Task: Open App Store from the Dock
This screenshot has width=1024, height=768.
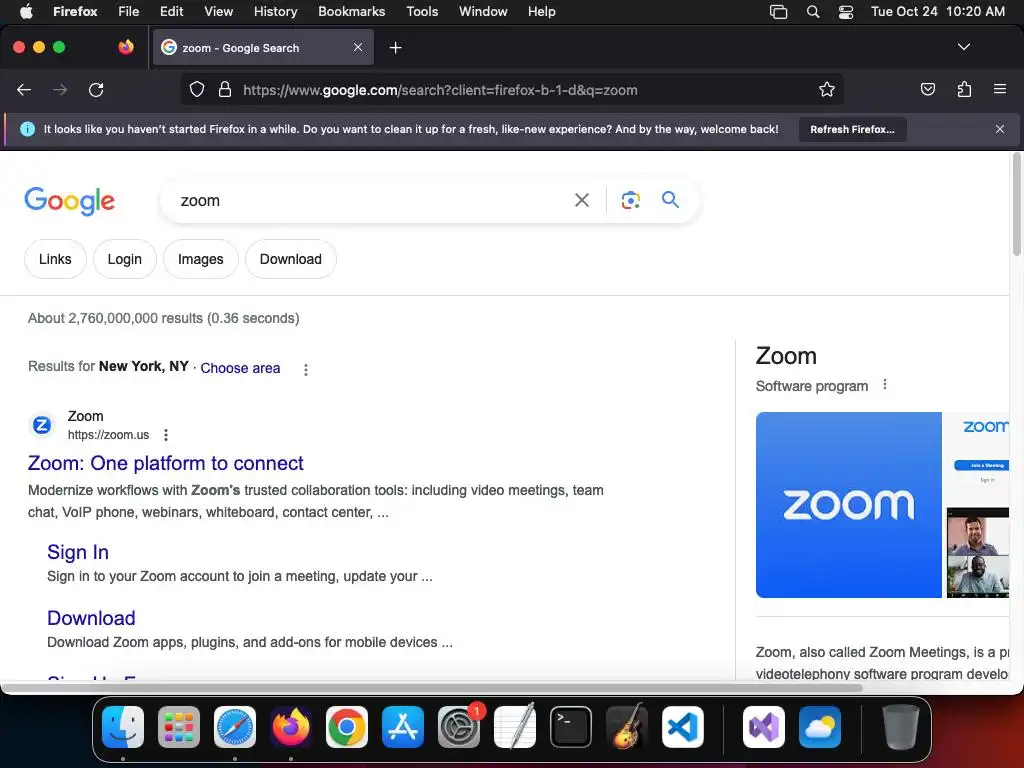Action: (x=403, y=727)
